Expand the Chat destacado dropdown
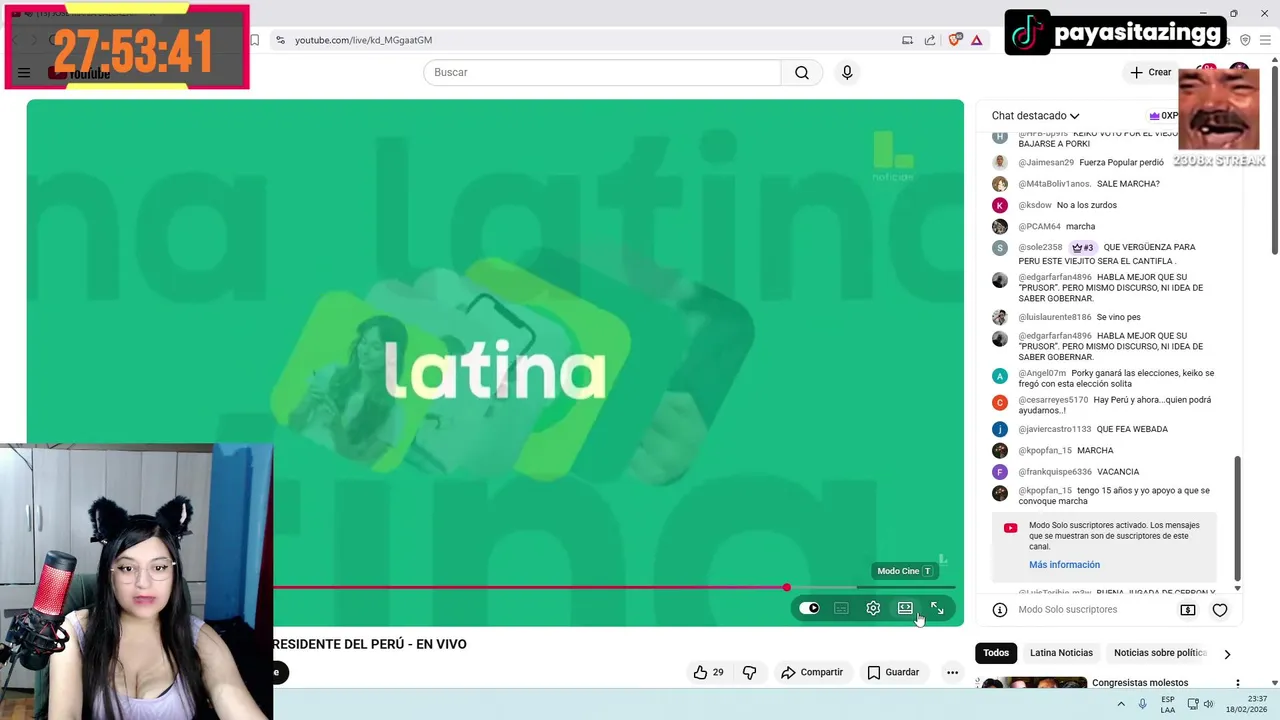This screenshot has width=1280, height=720. [1036, 116]
